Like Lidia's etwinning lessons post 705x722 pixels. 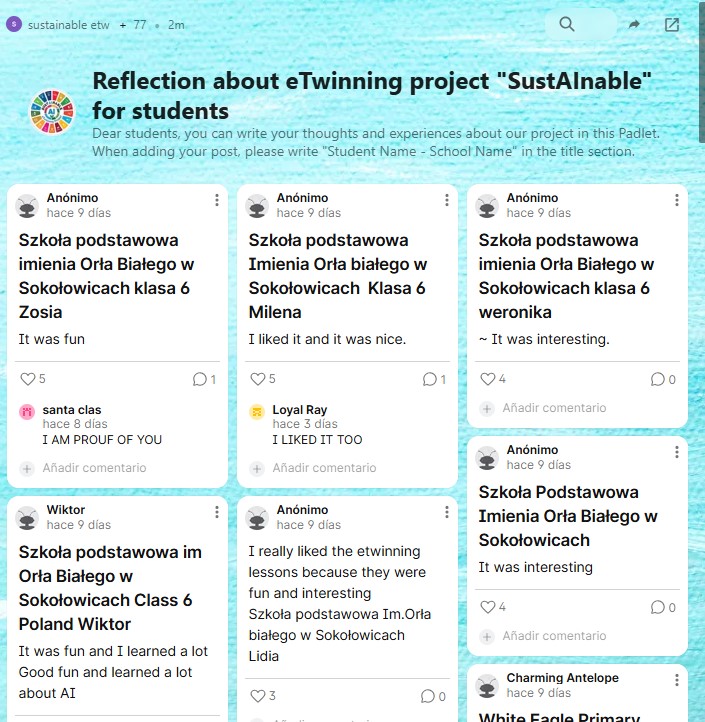[x=257, y=696]
